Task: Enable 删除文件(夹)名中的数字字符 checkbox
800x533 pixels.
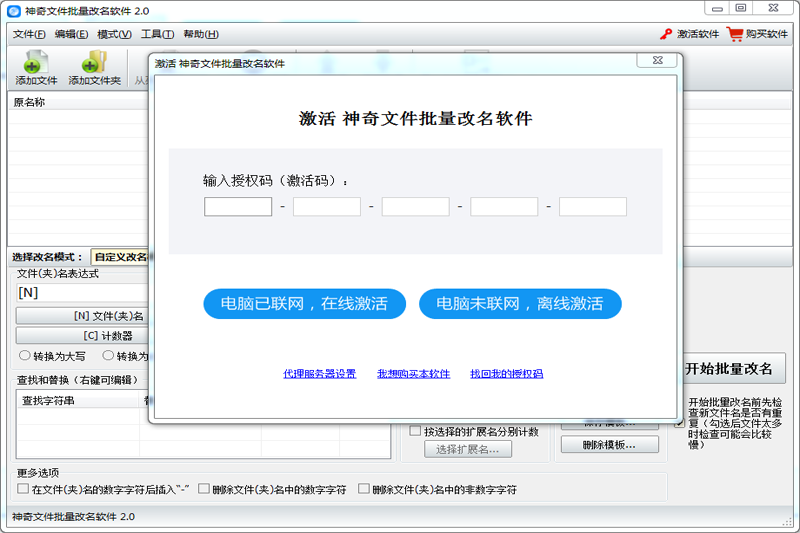Action: [204, 490]
